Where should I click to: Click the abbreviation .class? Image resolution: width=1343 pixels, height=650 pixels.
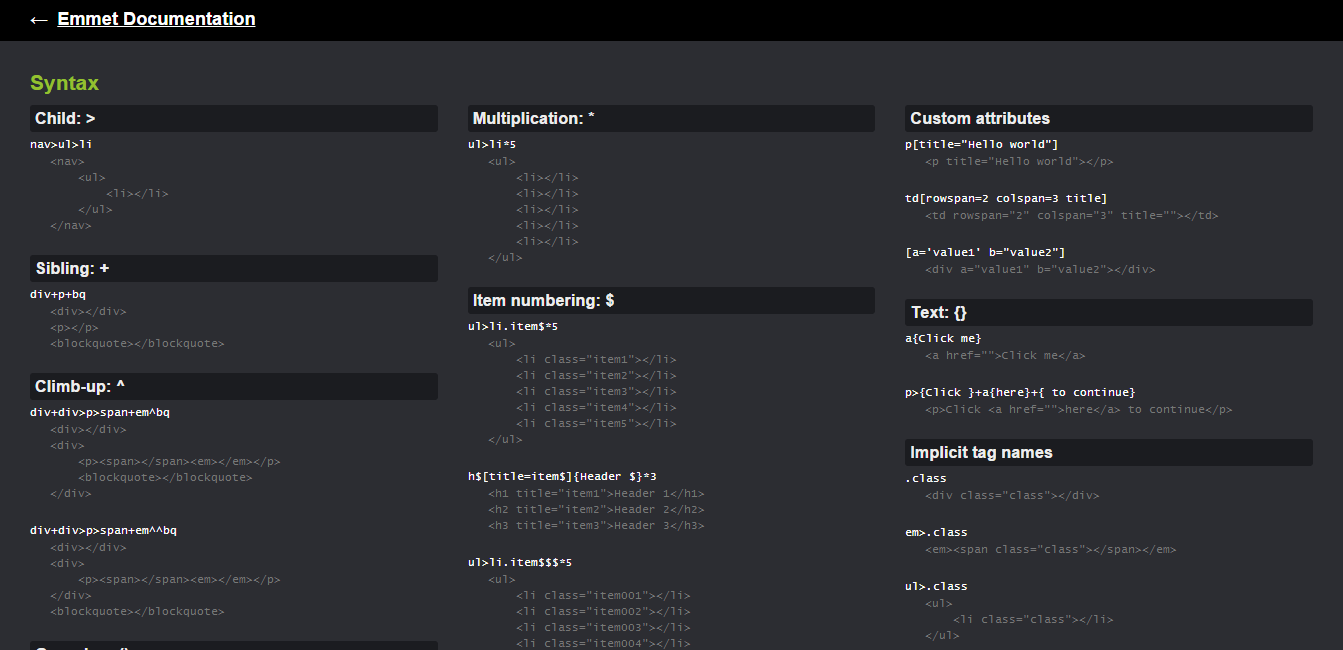coord(926,478)
